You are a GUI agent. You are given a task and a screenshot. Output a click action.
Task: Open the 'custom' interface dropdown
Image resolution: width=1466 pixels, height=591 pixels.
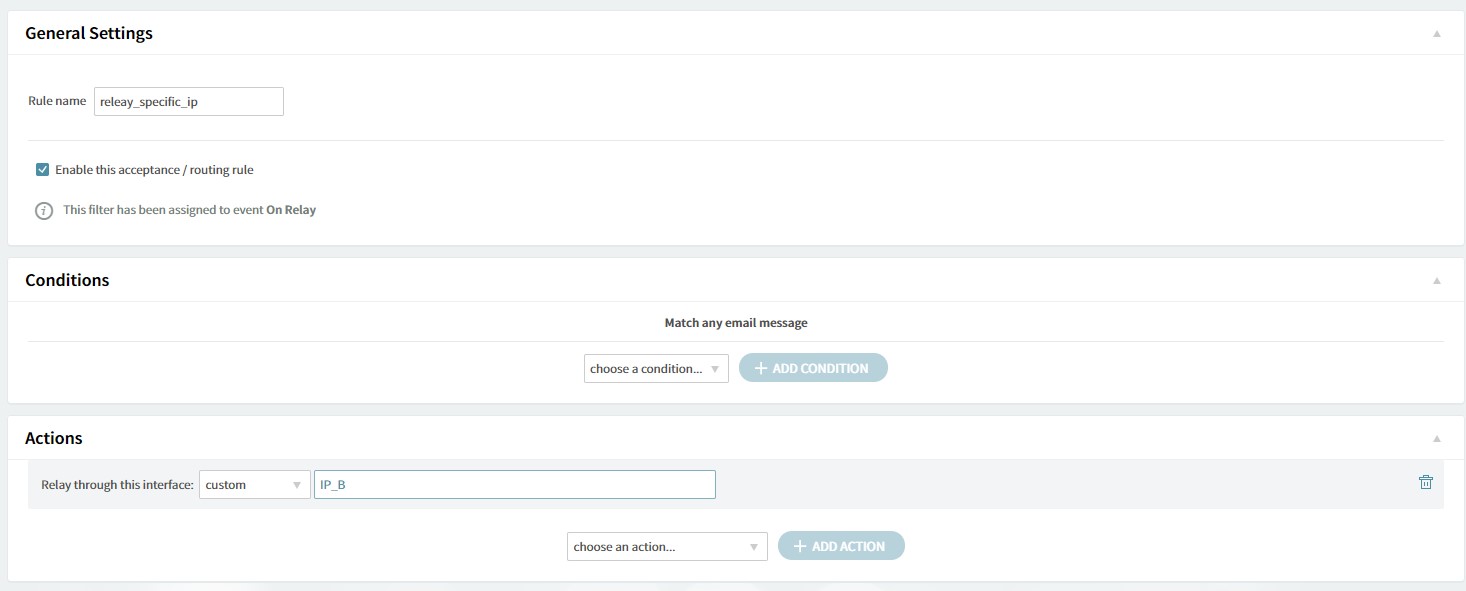coord(255,484)
